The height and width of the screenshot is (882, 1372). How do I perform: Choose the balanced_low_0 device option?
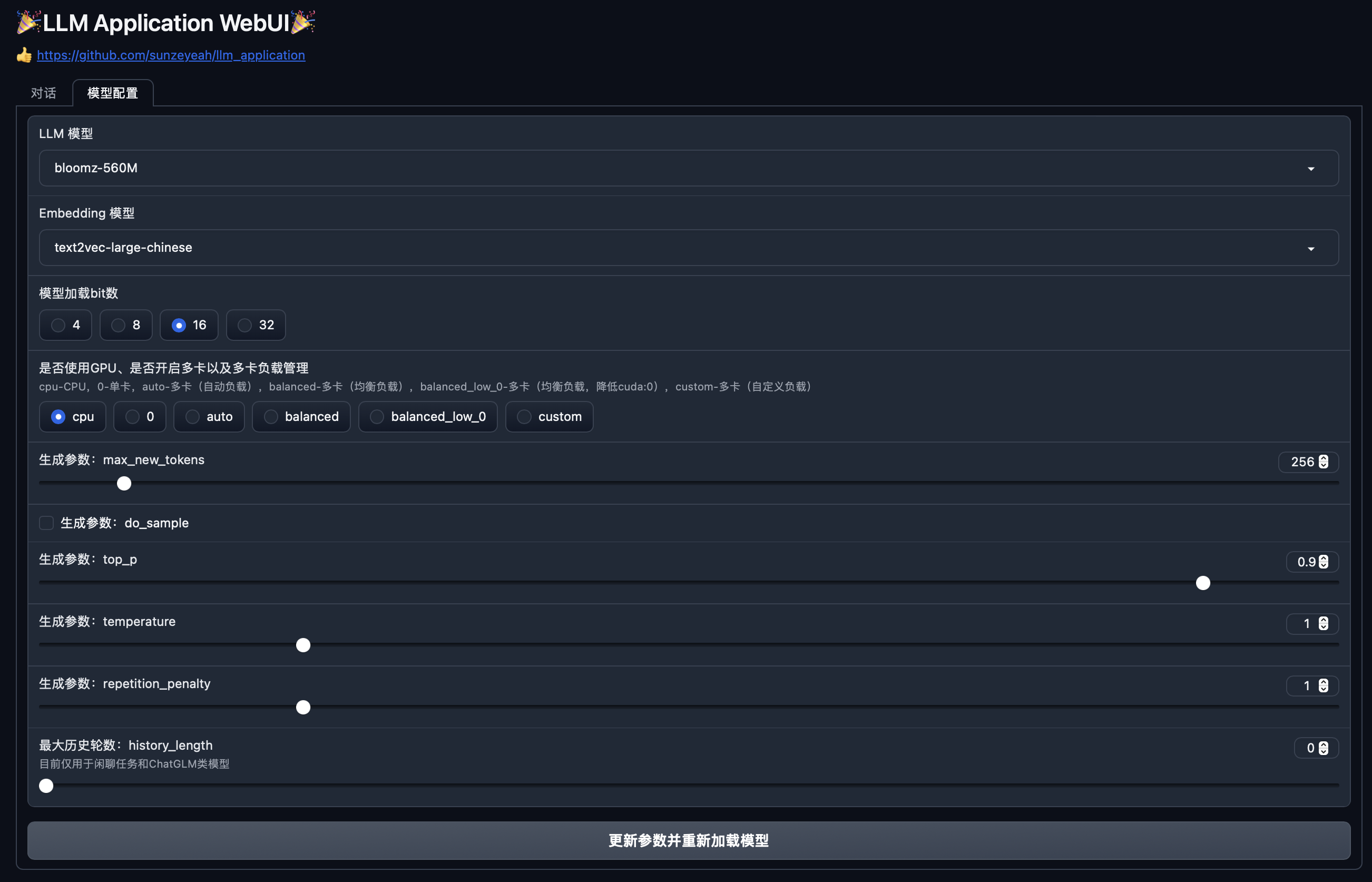click(x=377, y=417)
